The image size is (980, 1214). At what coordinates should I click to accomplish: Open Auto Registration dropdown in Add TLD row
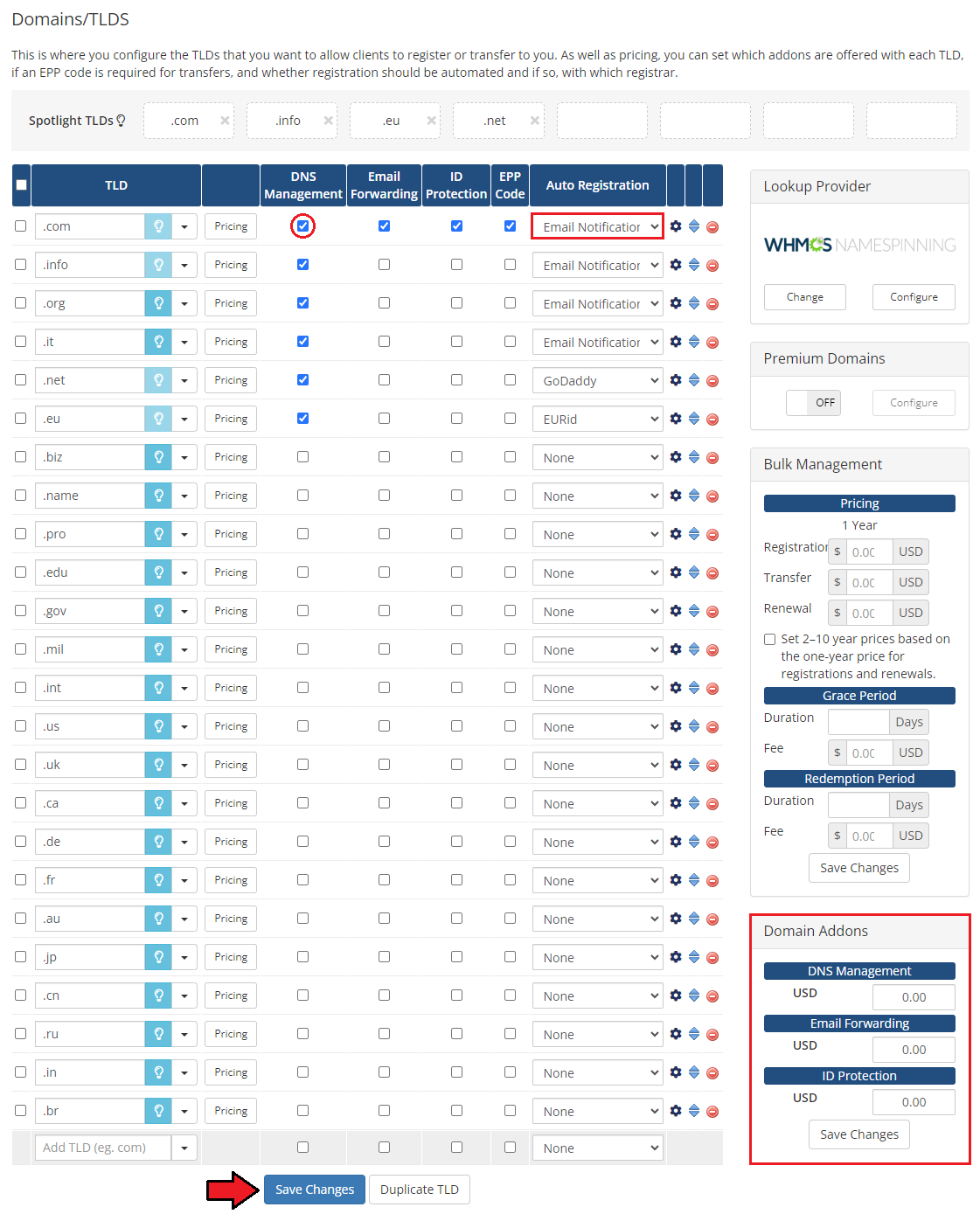[597, 1148]
